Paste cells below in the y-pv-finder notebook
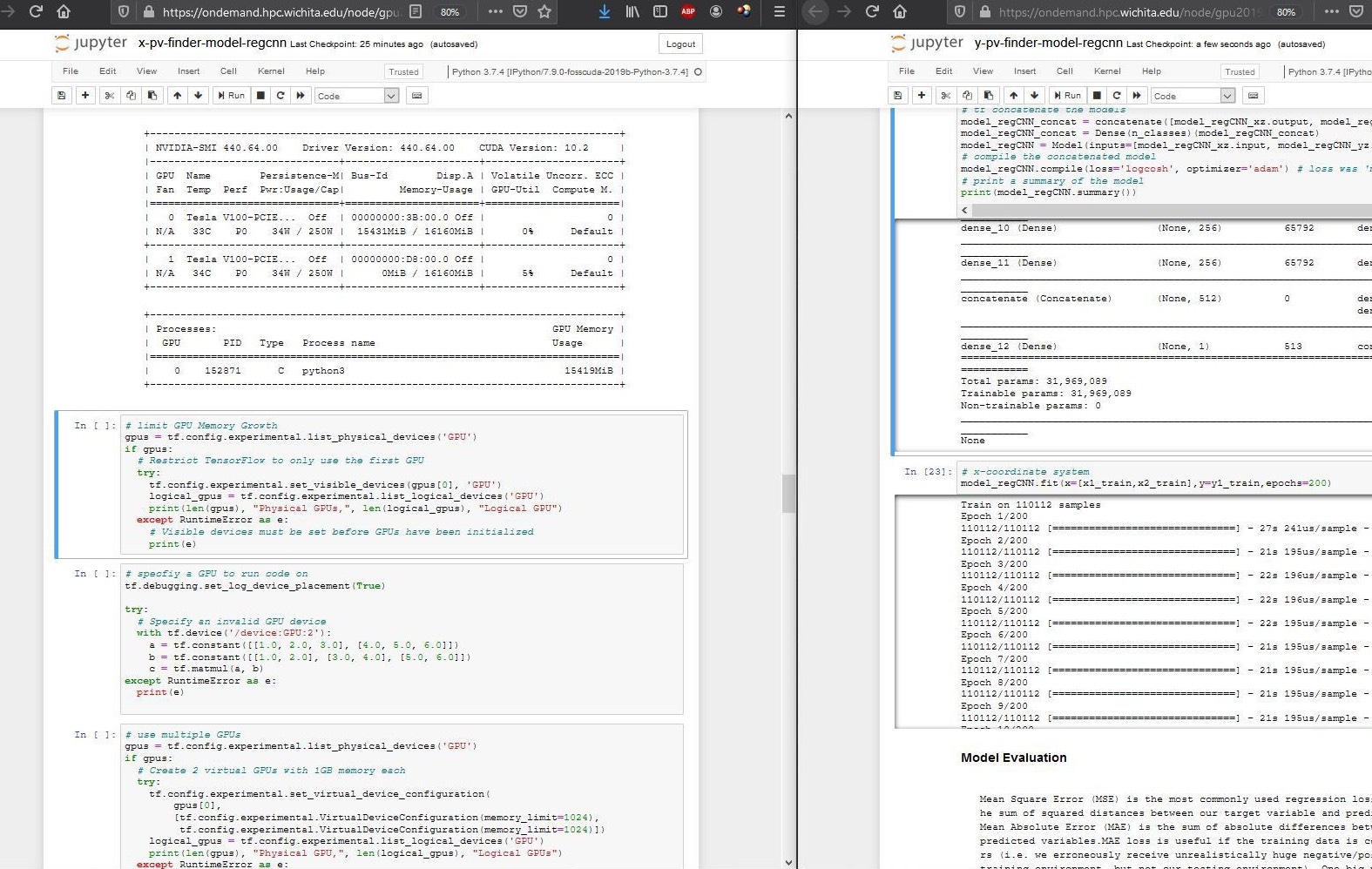Image resolution: width=1372 pixels, height=869 pixels. click(988, 96)
